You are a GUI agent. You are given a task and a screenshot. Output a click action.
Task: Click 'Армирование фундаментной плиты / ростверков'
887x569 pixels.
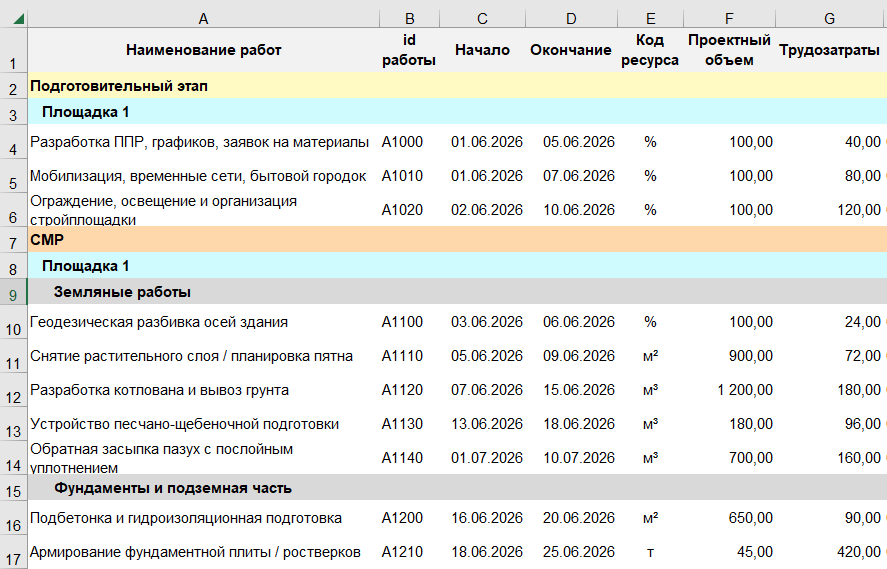(204, 552)
